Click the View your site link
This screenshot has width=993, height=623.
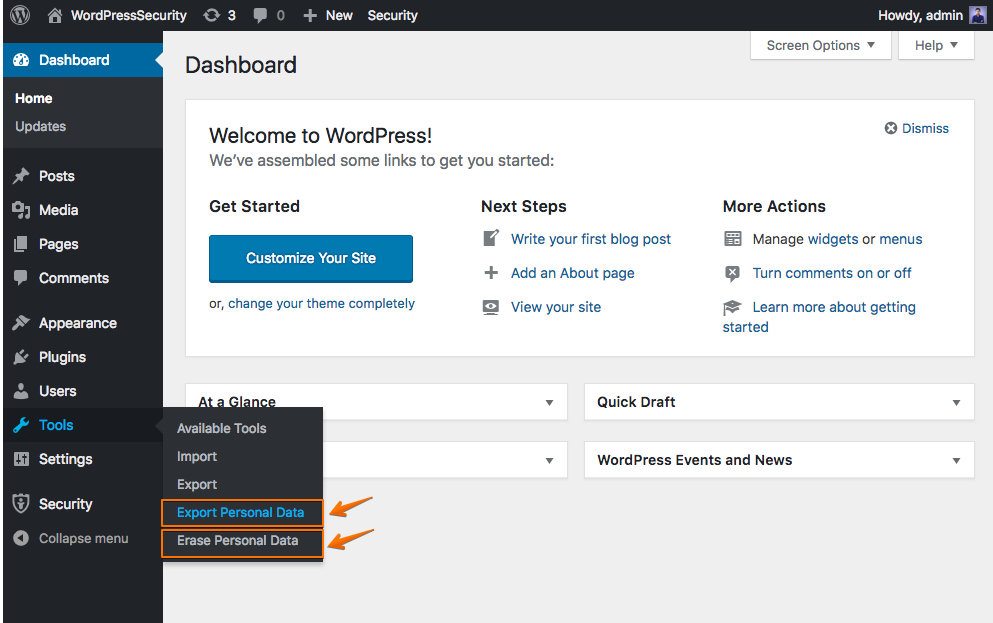coord(556,307)
